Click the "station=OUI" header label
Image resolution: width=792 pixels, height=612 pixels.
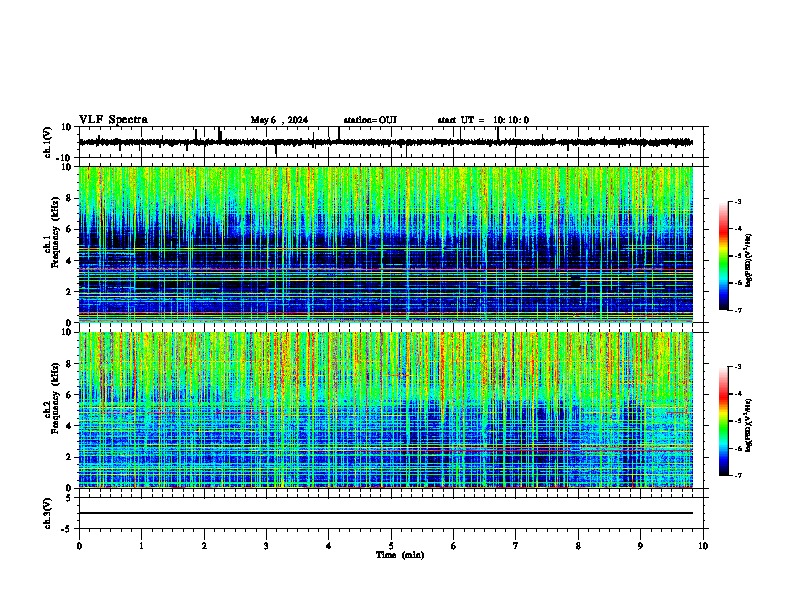(370, 120)
